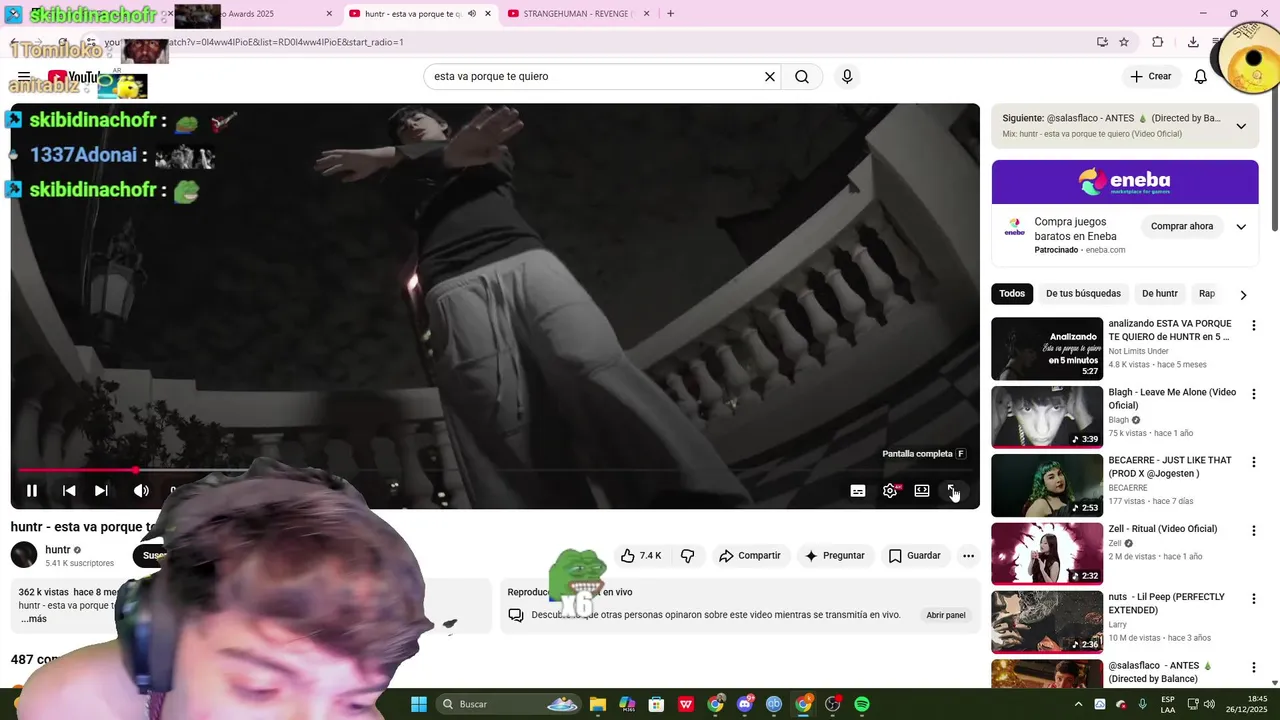Open File Explorer from taskbar
Viewport: 1280px width, 720px height.
point(597,704)
